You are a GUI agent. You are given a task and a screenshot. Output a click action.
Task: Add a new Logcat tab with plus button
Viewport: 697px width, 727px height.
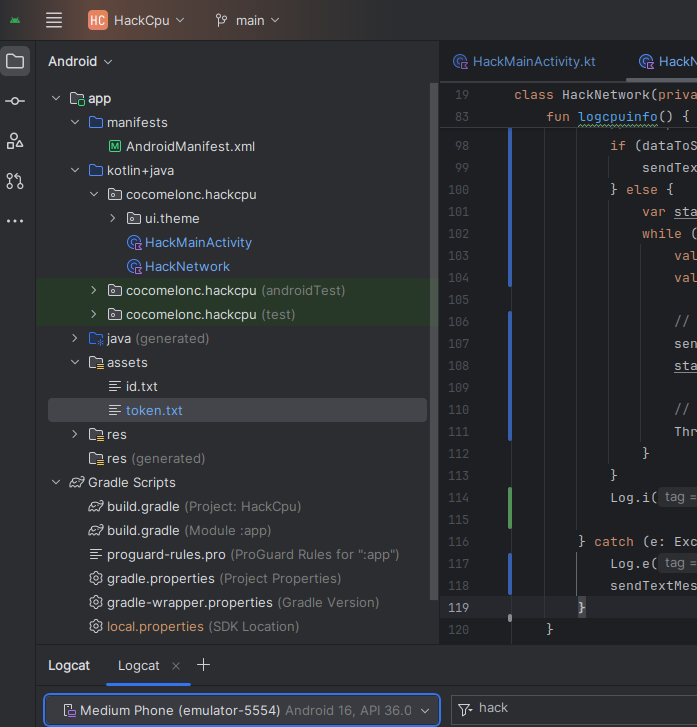click(204, 665)
